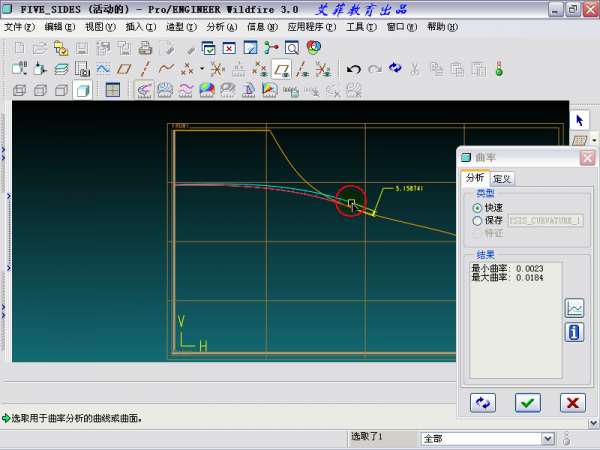The image size is (600, 450).
Task: Click the section analysis tool icon
Action: click(165, 90)
